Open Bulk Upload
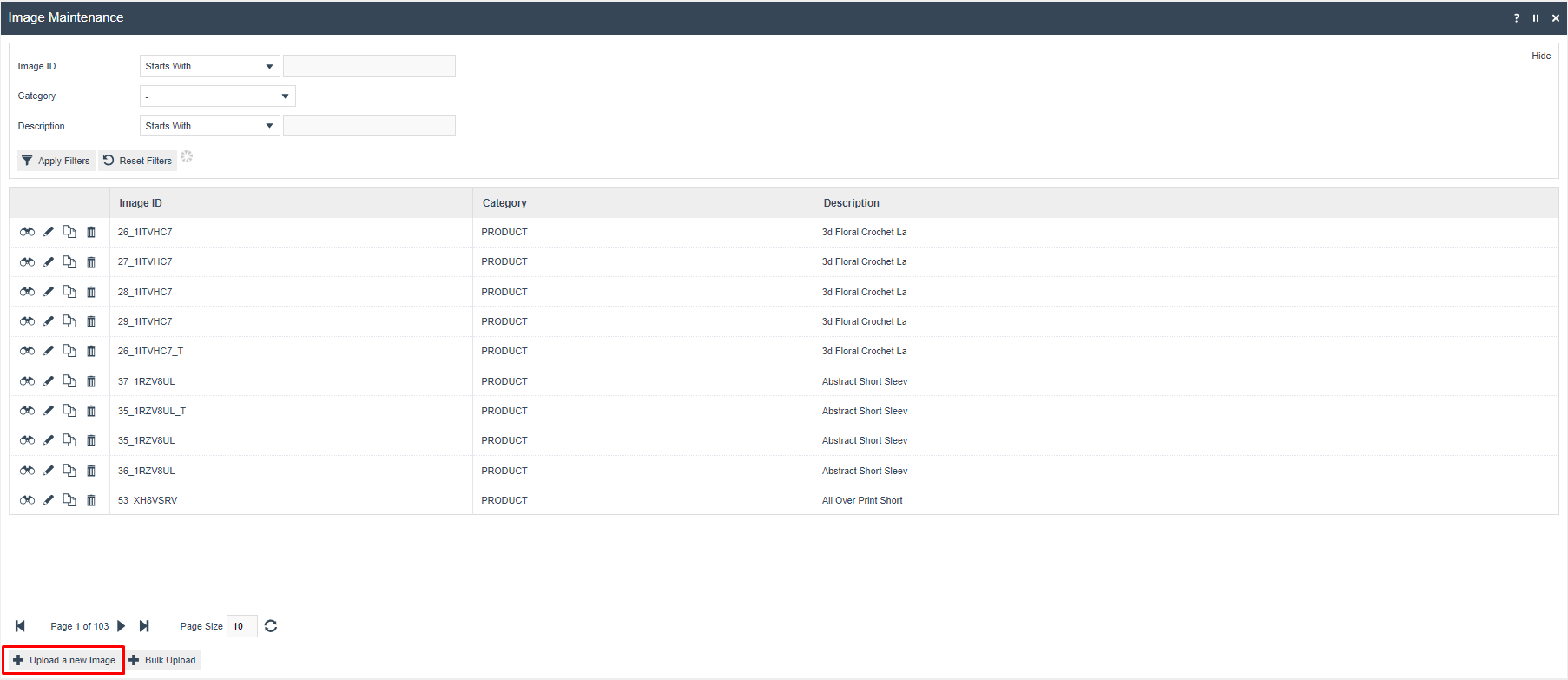 pyautogui.click(x=163, y=660)
